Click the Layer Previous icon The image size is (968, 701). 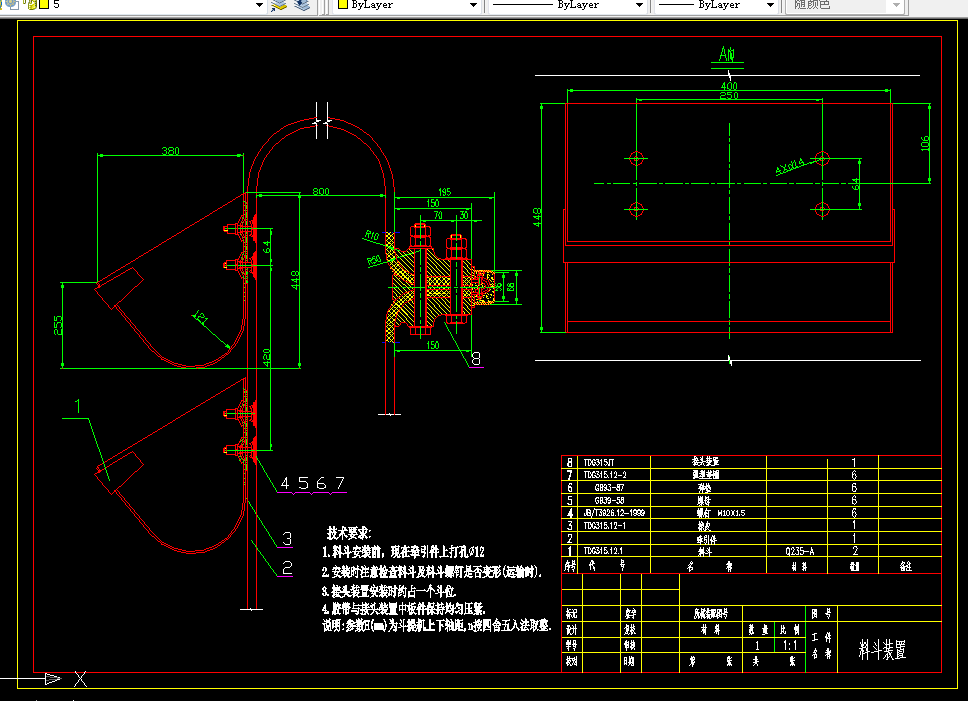pyautogui.click(x=302, y=5)
